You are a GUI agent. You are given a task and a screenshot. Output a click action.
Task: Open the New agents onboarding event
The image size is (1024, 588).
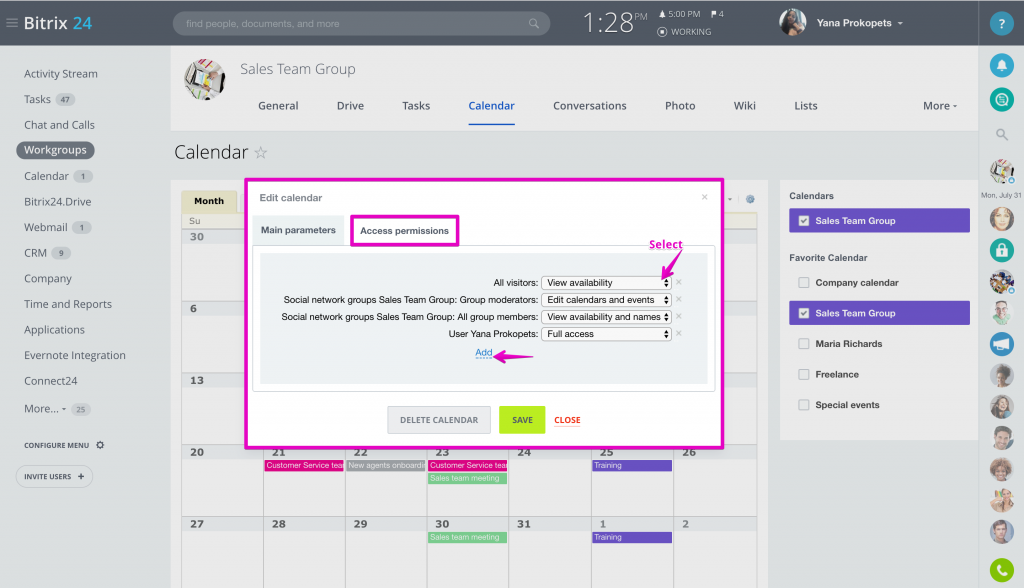click(x=386, y=466)
